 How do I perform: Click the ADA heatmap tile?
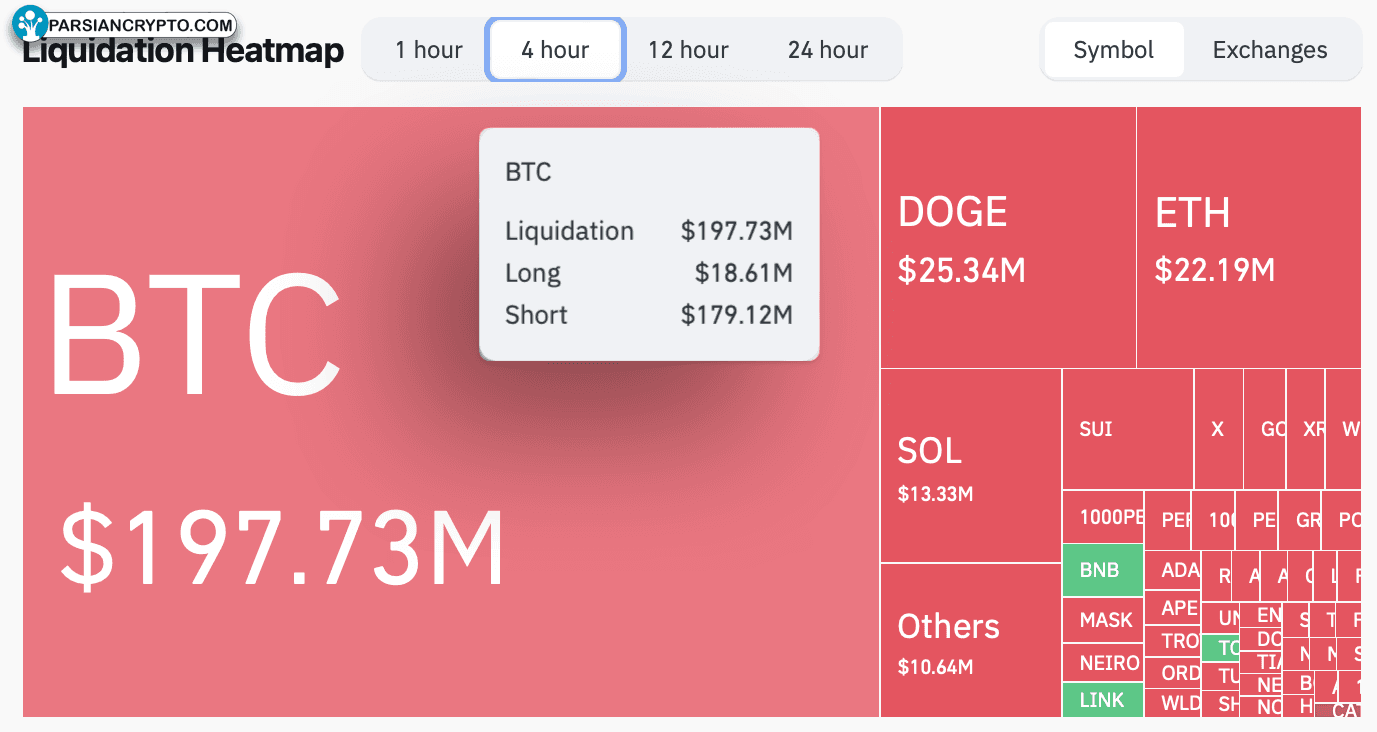pyautogui.click(x=1172, y=571)
